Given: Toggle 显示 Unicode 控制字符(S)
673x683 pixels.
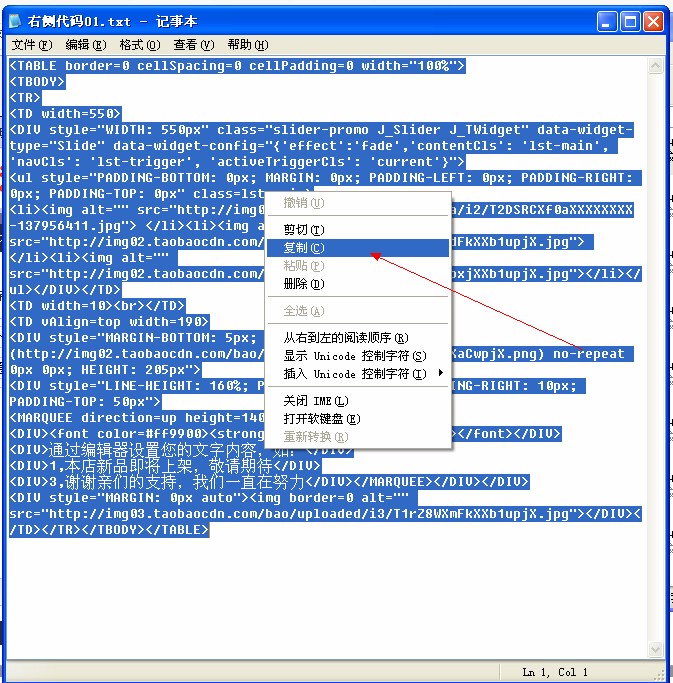Looking at the screenshot, I should point(358,356).
